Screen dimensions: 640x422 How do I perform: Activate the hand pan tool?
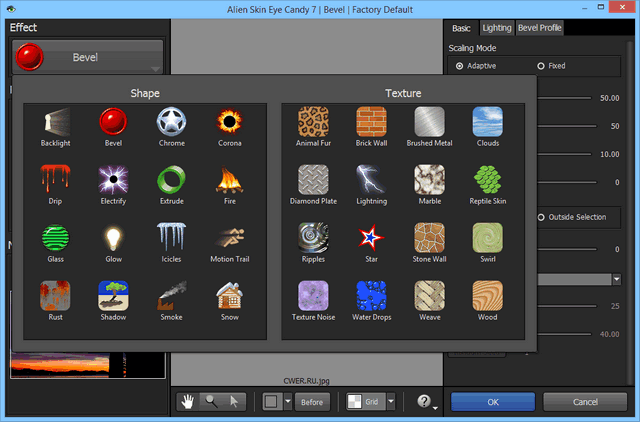pyautogui.click(x=188, y=401)
